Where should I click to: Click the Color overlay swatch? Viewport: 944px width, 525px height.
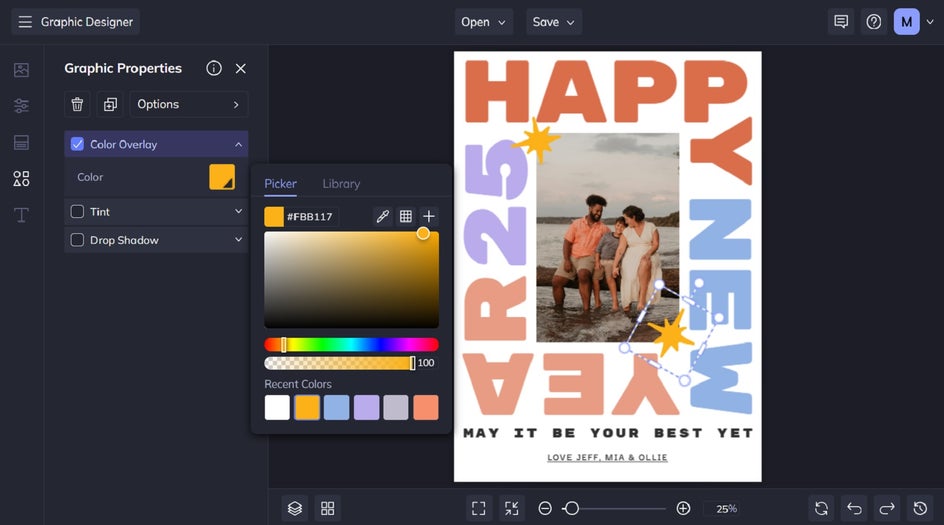pos(222,177)
